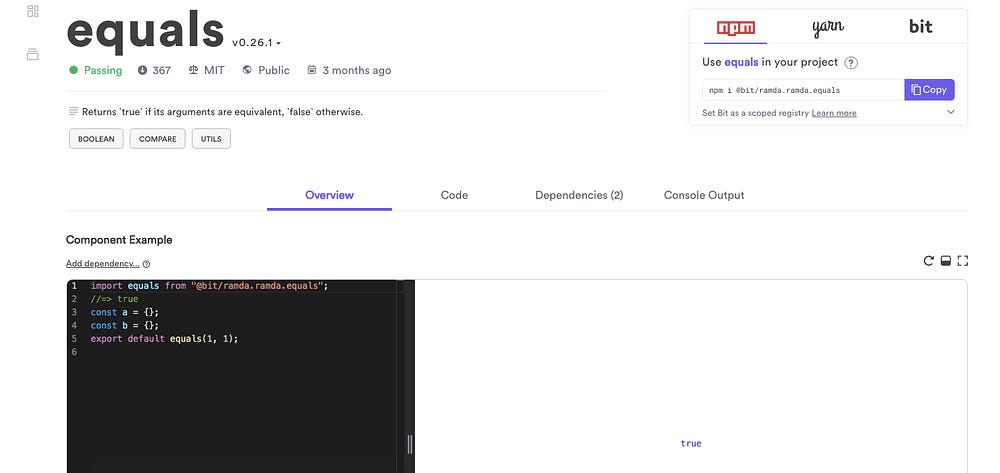1000x473 pixels.
Task: Click the 3 months ago text
Action: [x=357, y=70]
